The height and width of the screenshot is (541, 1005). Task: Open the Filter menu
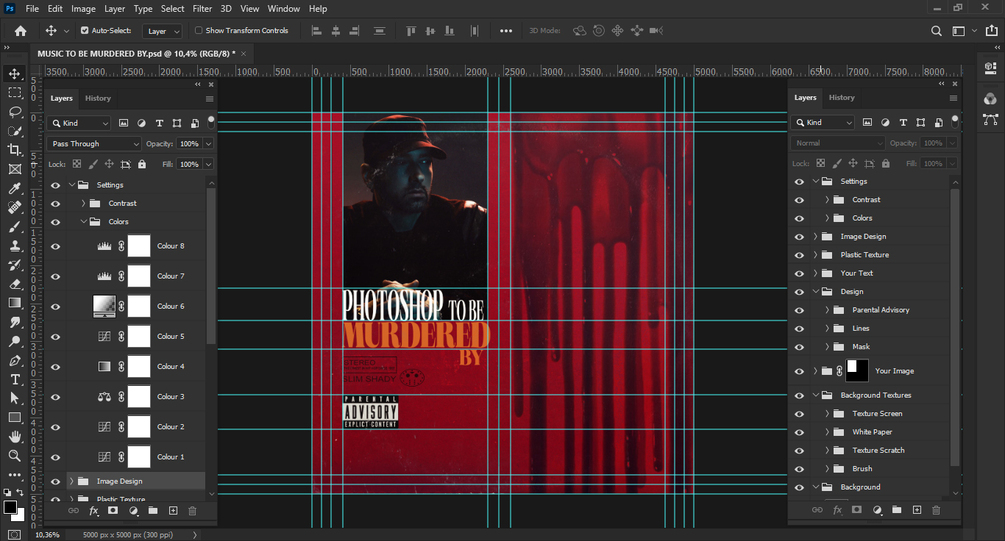pyautogui.click(x=202, y=8)
